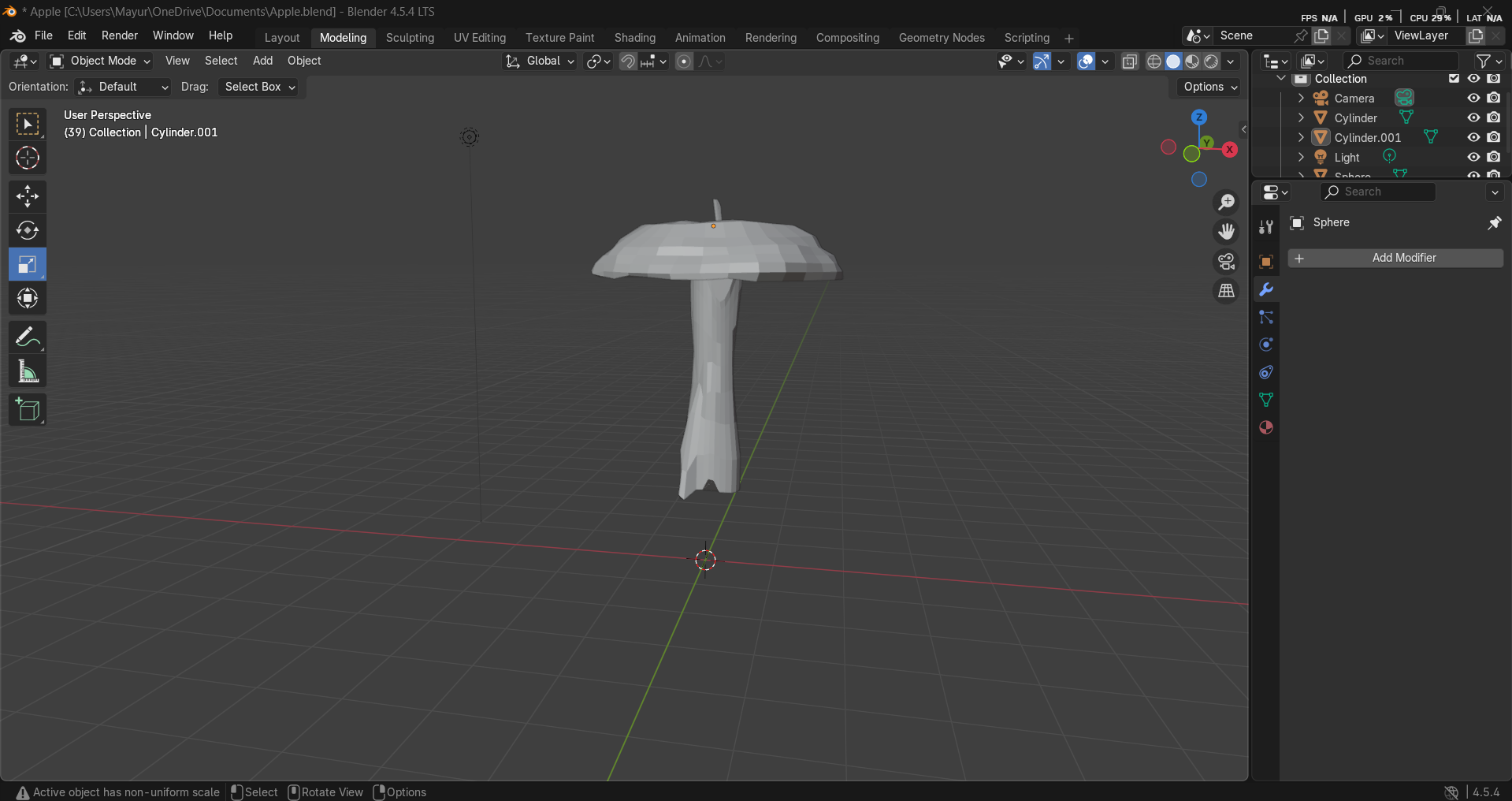
Task: Switch to the Sculpting workspace tab
Action: coord(410,38)
